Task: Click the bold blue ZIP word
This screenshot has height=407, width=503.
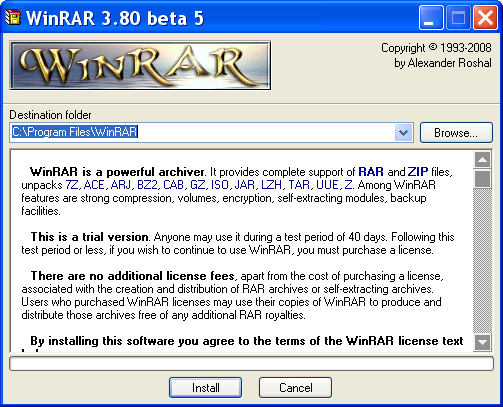Action: tap(418, 172)
